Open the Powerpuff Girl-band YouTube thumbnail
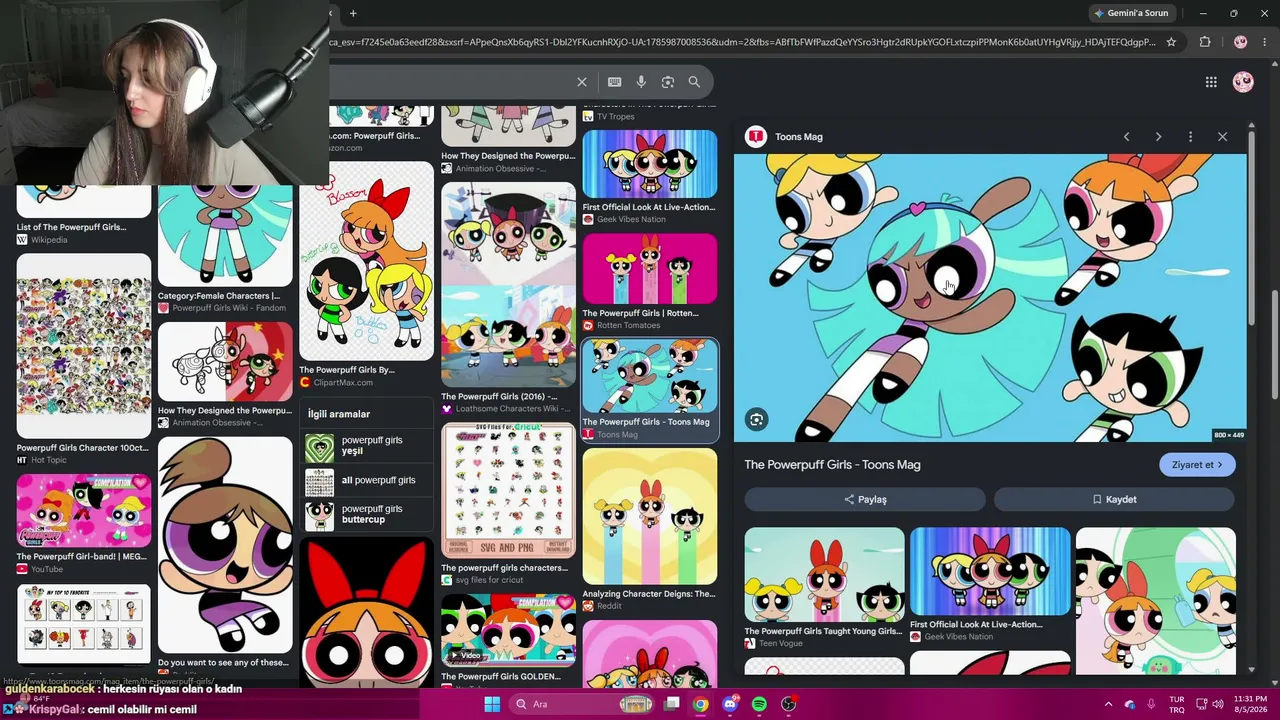The image size is (1280, 720). [x=84, y=510]
